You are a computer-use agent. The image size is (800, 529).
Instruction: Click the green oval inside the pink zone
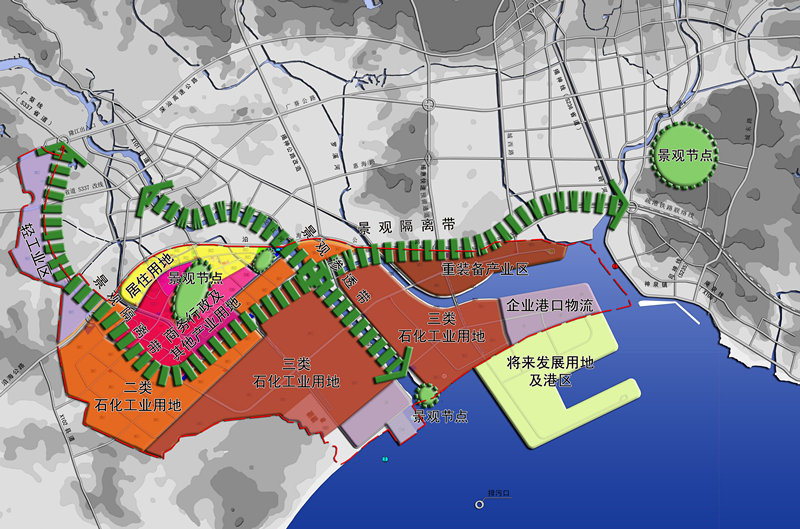click(185, 297)
